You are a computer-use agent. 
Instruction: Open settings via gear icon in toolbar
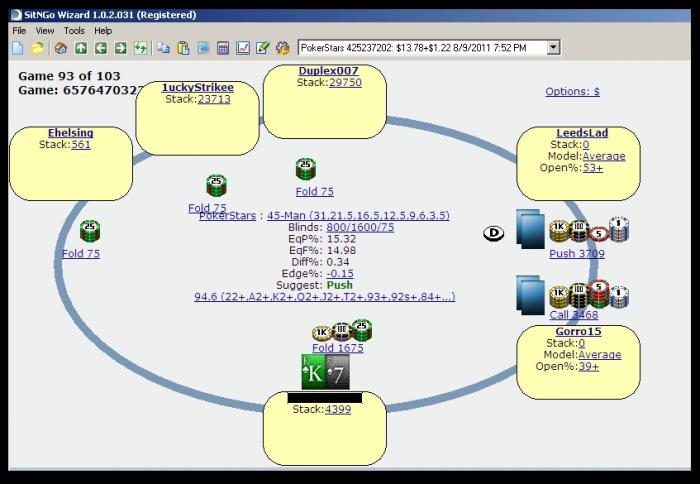283,48
